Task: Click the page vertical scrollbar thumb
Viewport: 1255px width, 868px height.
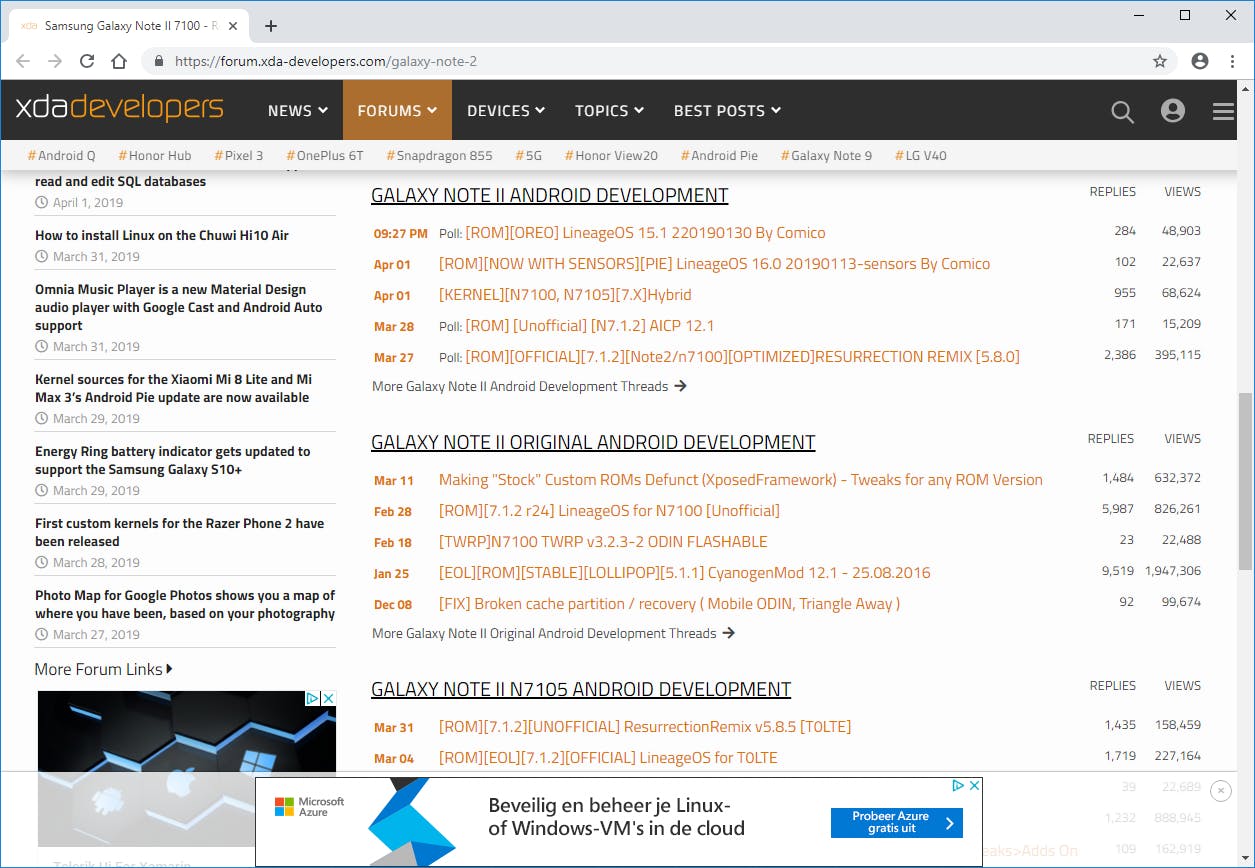Action: 1245,480
